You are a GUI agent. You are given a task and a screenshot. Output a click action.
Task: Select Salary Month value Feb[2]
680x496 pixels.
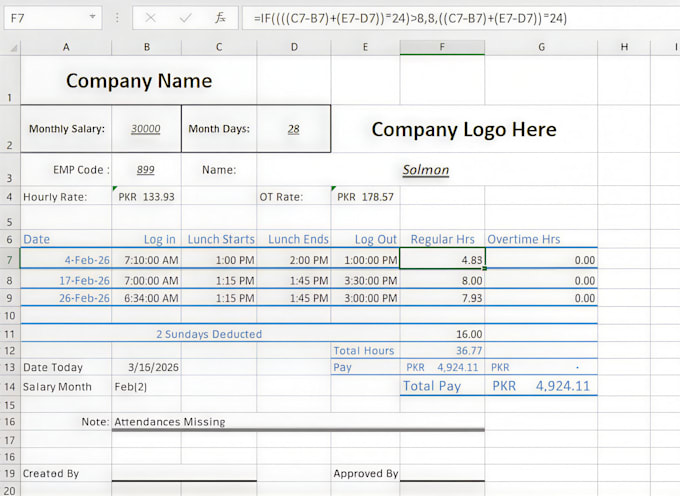147,386
